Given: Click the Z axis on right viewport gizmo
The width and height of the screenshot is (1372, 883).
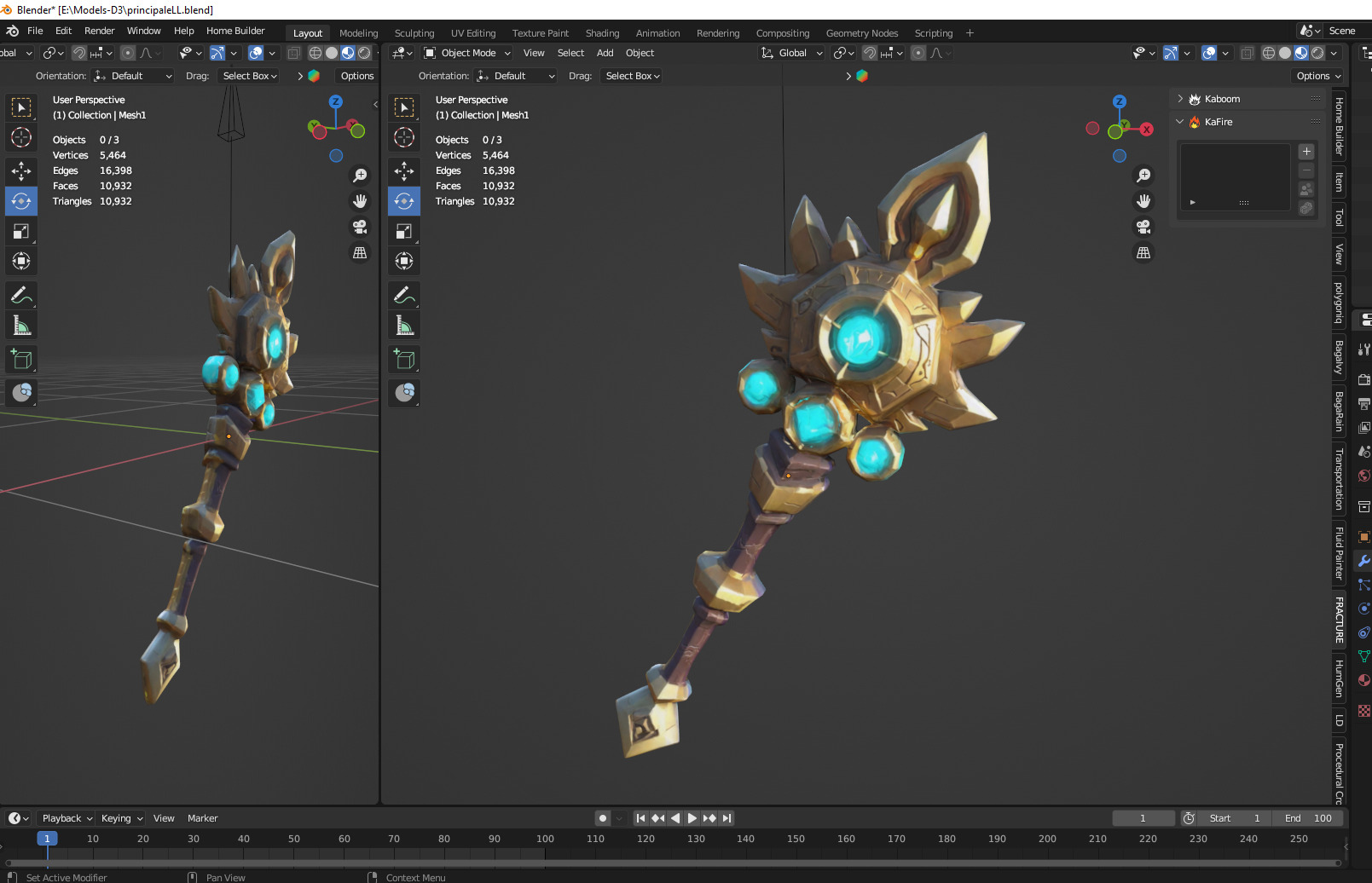Looking at the screenshot, I should [1120, 101].
